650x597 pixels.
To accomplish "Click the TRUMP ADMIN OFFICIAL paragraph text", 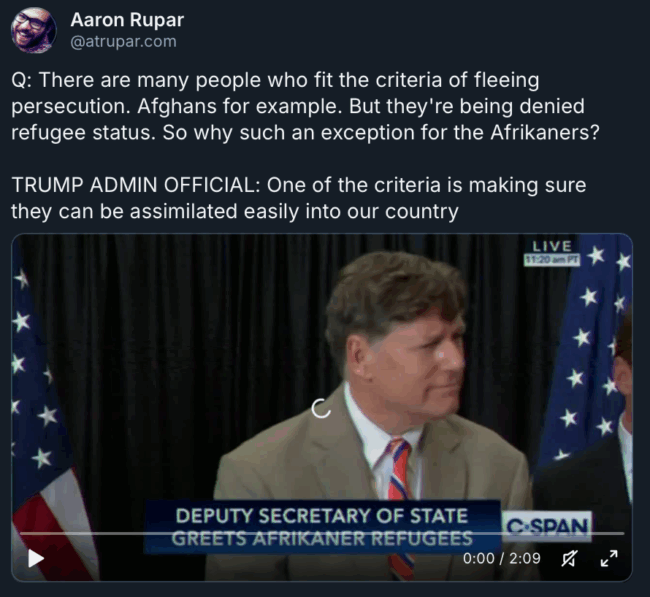I will pos(298,198).
